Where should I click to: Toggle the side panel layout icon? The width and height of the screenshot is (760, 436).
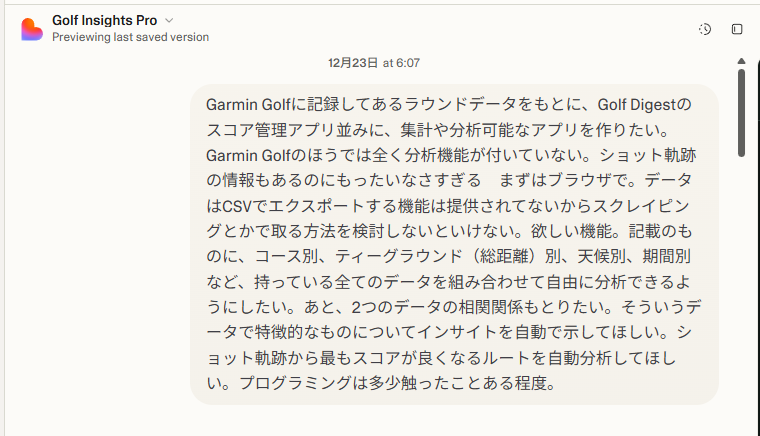737,29
